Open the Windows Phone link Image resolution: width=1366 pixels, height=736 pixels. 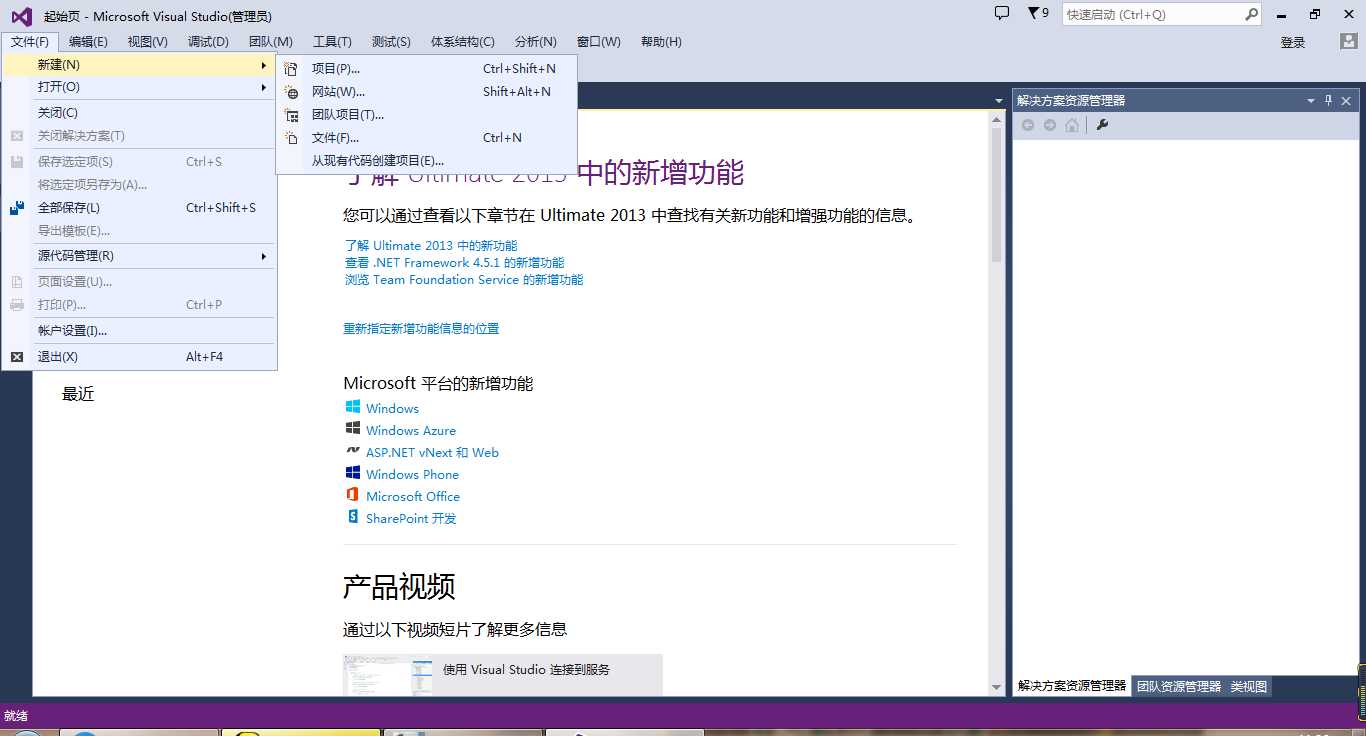412,475
